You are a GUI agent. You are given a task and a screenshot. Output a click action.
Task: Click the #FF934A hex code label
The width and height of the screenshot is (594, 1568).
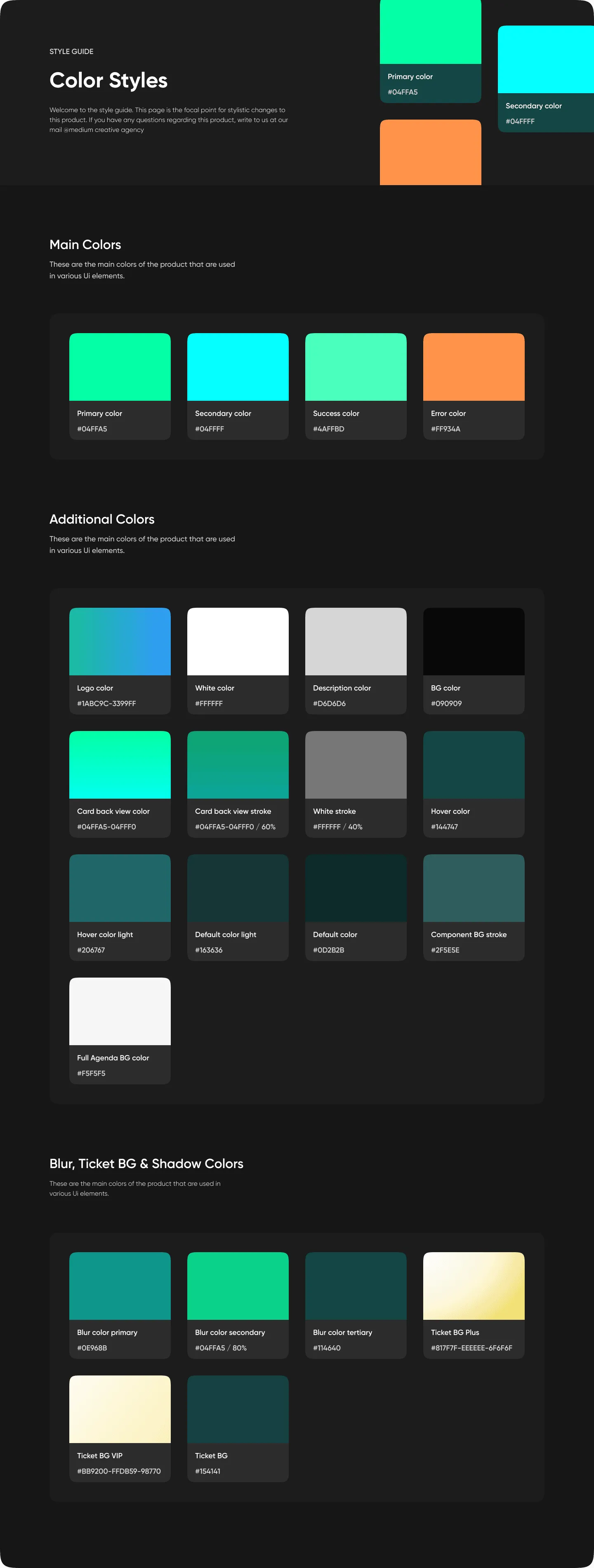point(445,429)
